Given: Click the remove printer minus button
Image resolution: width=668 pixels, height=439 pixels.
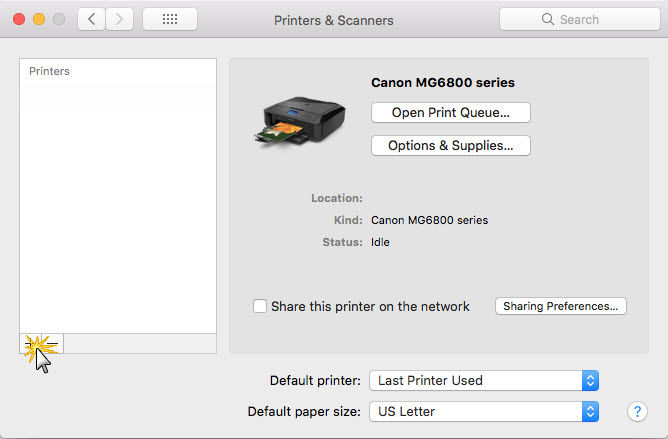Looking at the screenshot, I should [52, 344].
